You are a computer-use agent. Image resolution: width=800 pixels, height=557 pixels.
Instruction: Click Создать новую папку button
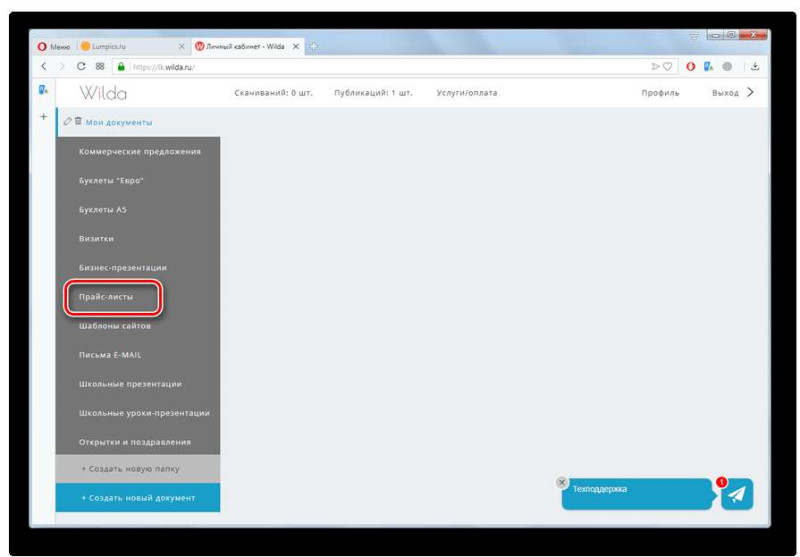tap(138, 469)
